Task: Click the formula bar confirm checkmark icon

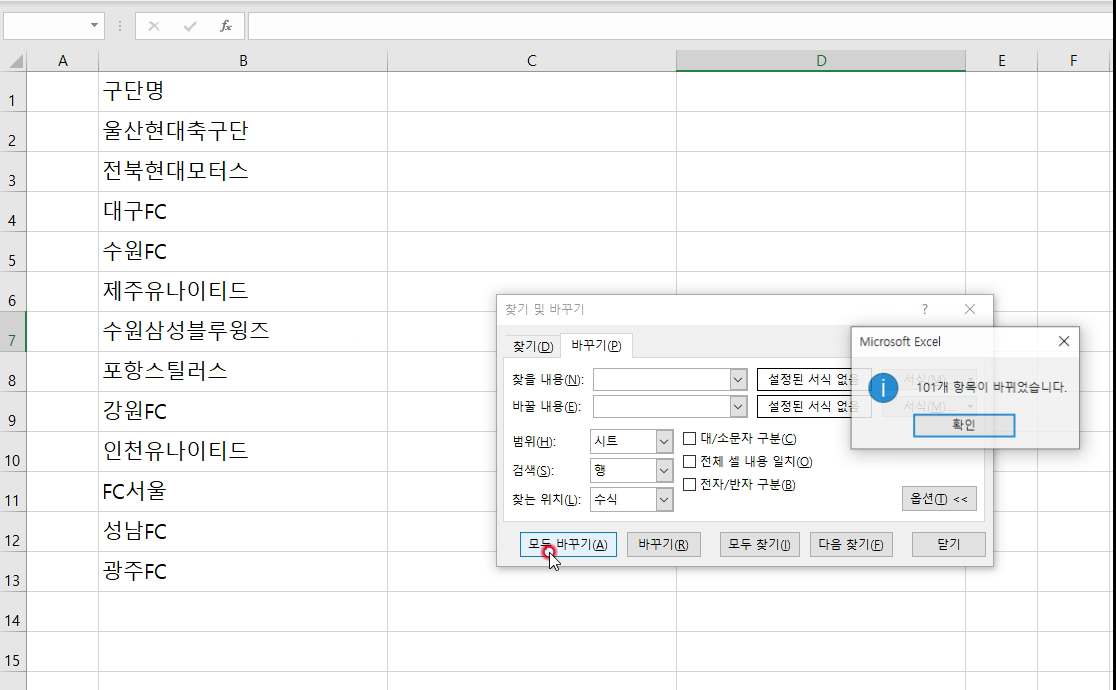Action: pos(190,26)
